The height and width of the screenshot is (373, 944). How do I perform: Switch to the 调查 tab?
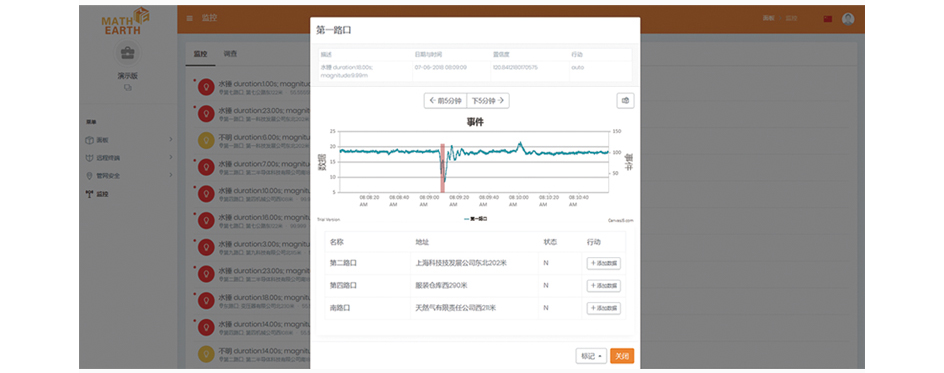(230, 54)
